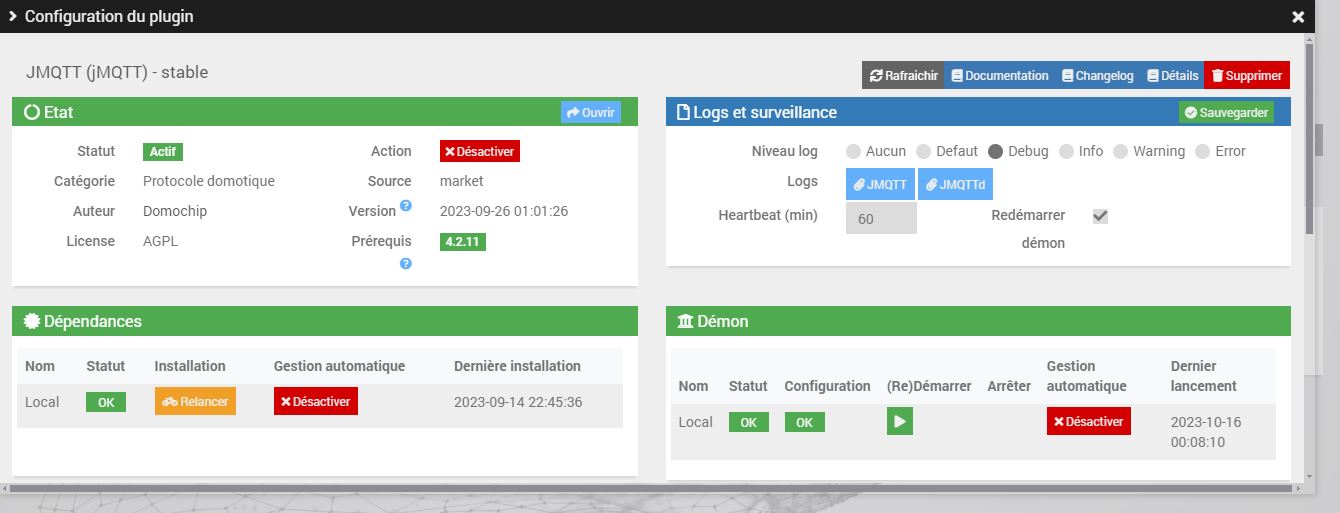Click the Actif status badge
Screen dimensions: 1340x513
163,152
